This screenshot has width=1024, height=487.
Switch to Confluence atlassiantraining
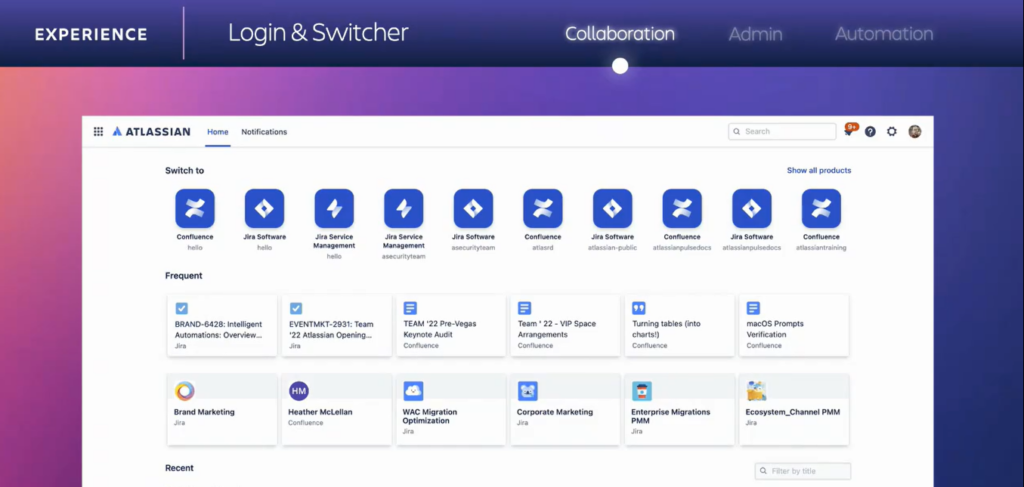(821, 219)
